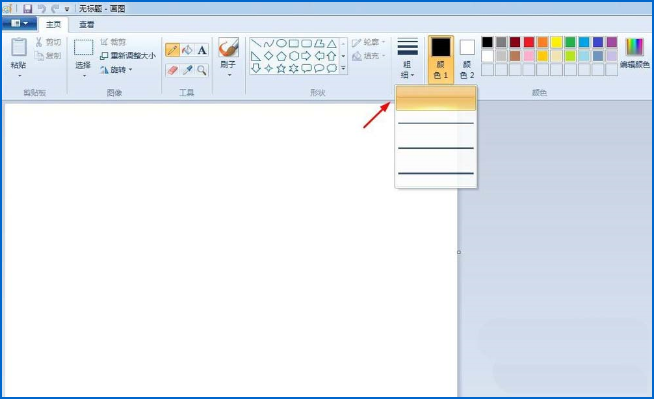Open the blue Paint file menu
The width and height of the screenshot is (654, 400).
pos(19,23)
